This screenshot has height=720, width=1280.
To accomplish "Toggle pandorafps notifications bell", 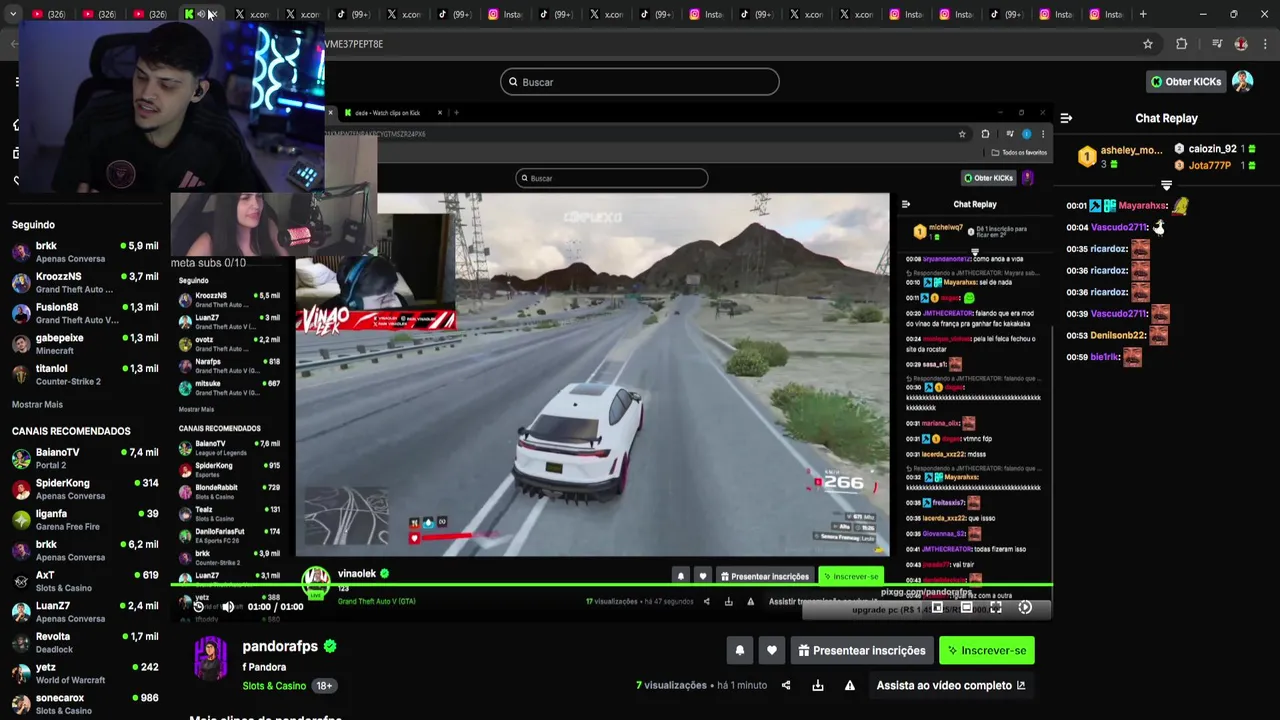I will [740, 651].
